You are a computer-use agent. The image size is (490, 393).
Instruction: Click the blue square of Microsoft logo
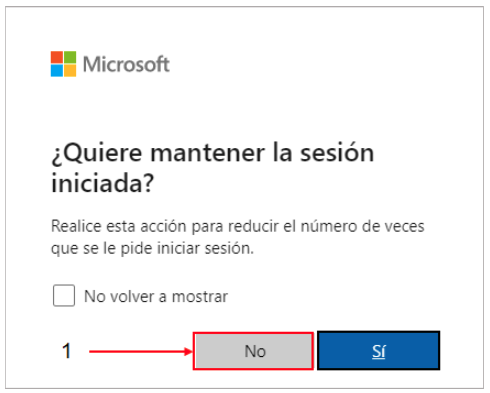tap(57, 71)
